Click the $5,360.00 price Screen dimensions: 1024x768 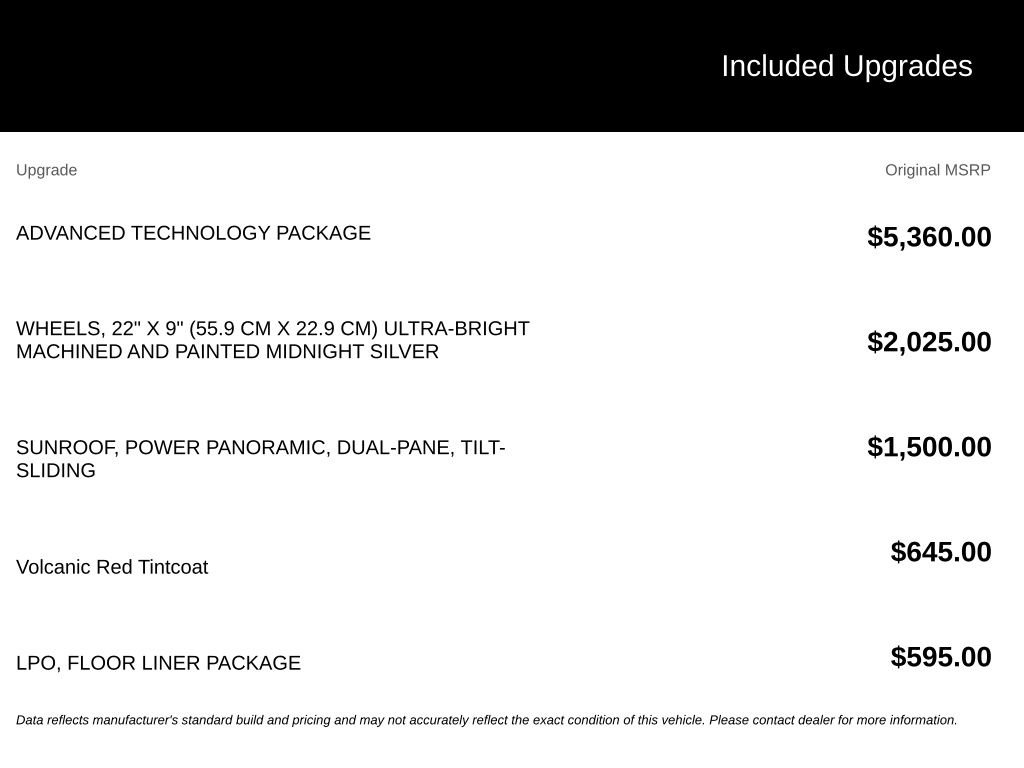pos(929,236)
